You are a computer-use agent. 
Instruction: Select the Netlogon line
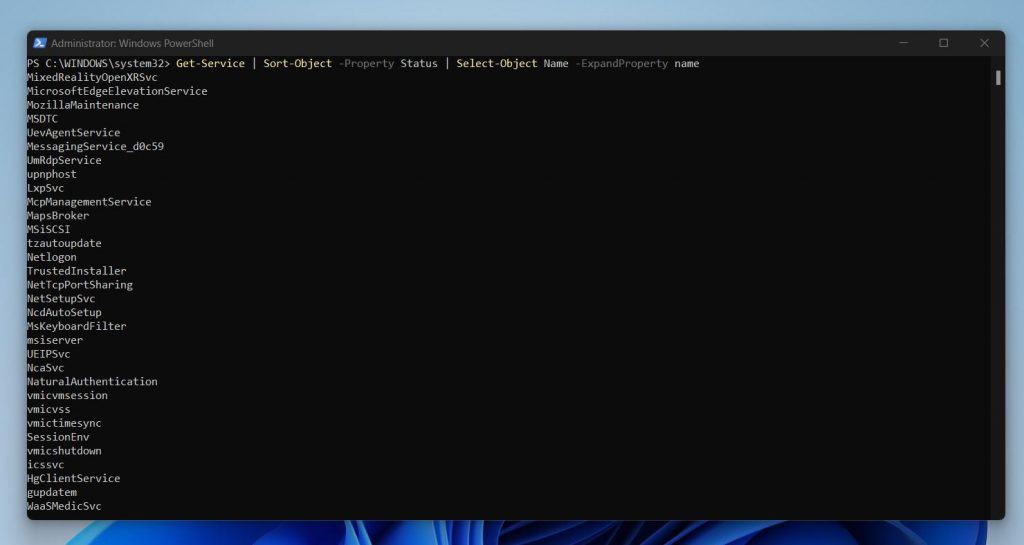[x=52, y=257]
